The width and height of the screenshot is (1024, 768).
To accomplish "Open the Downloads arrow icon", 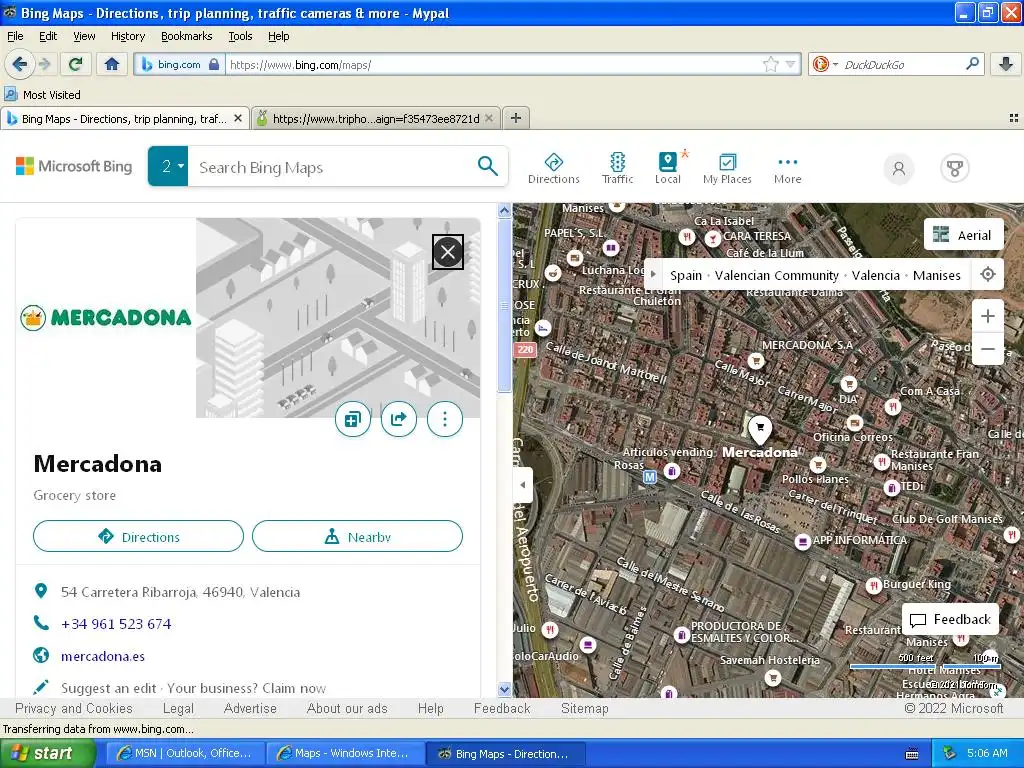I will [x=1006, y=64].
